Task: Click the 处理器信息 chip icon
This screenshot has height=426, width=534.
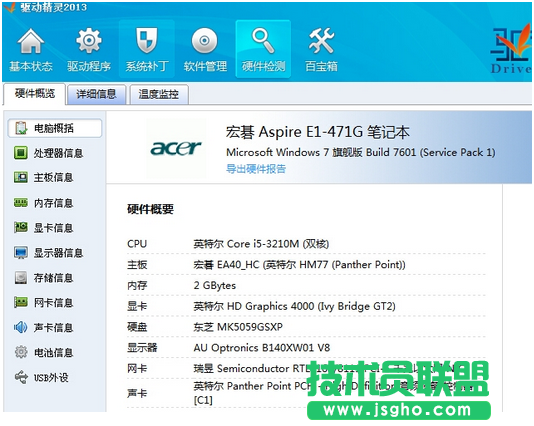Action: click(21, 153)
